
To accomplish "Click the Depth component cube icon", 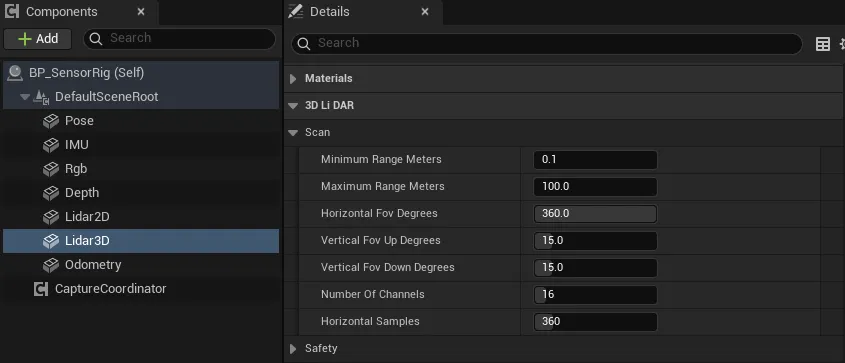I will 51,193.
